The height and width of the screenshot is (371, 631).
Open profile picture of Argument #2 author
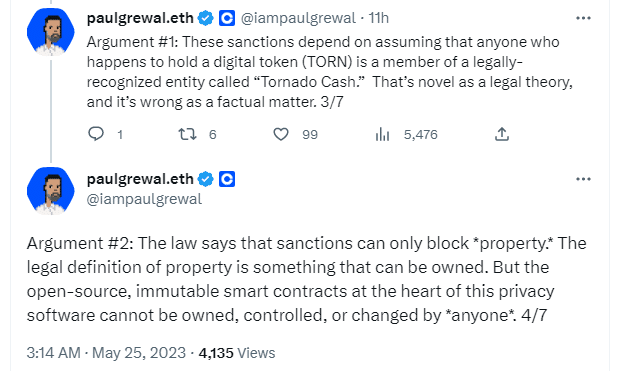51,191
